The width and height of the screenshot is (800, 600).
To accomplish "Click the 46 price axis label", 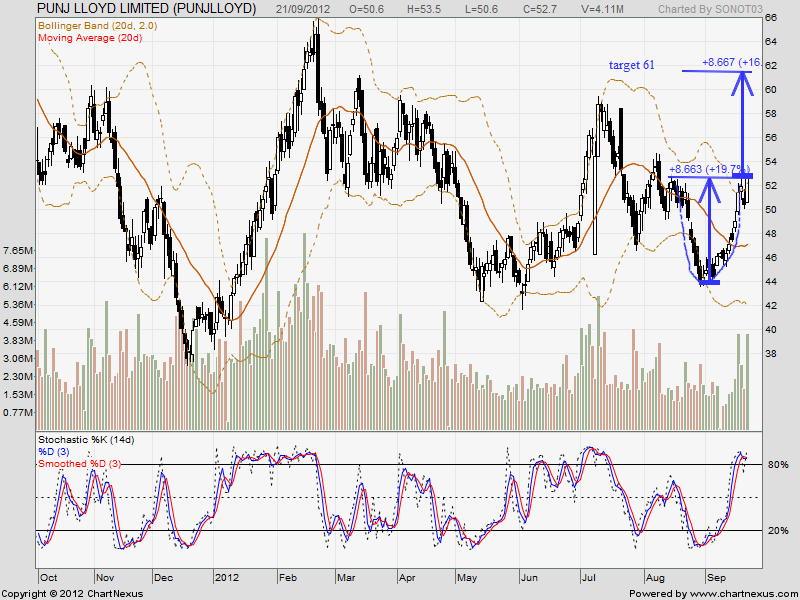I will point(771,258).
